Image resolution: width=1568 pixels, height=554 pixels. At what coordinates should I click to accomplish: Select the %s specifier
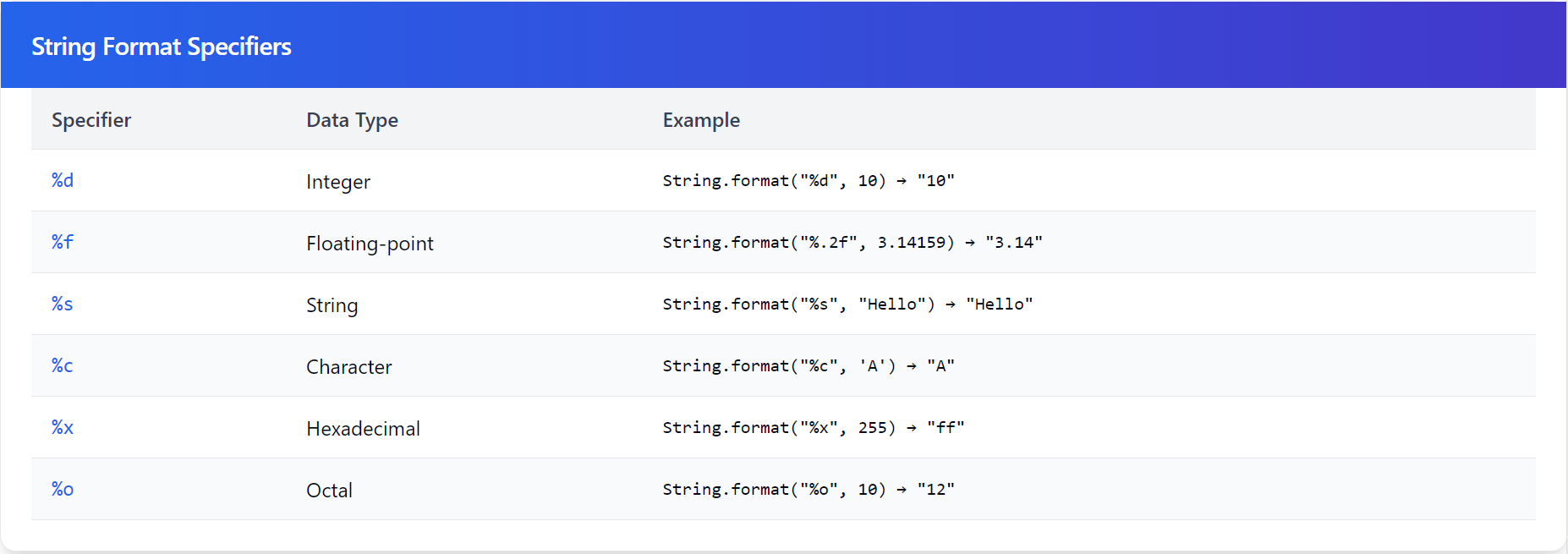point(63,304)
